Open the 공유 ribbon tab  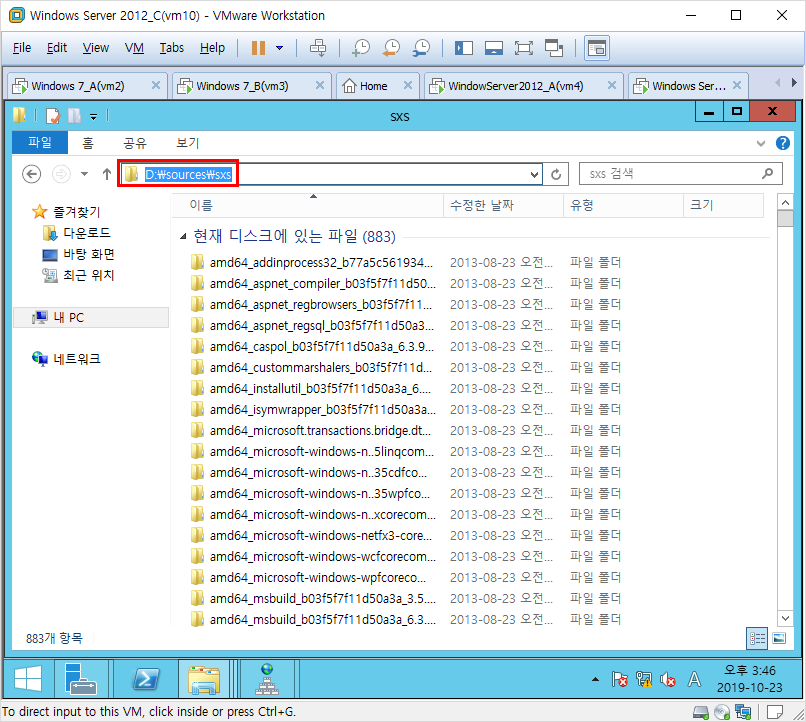(x=135, y=143)
